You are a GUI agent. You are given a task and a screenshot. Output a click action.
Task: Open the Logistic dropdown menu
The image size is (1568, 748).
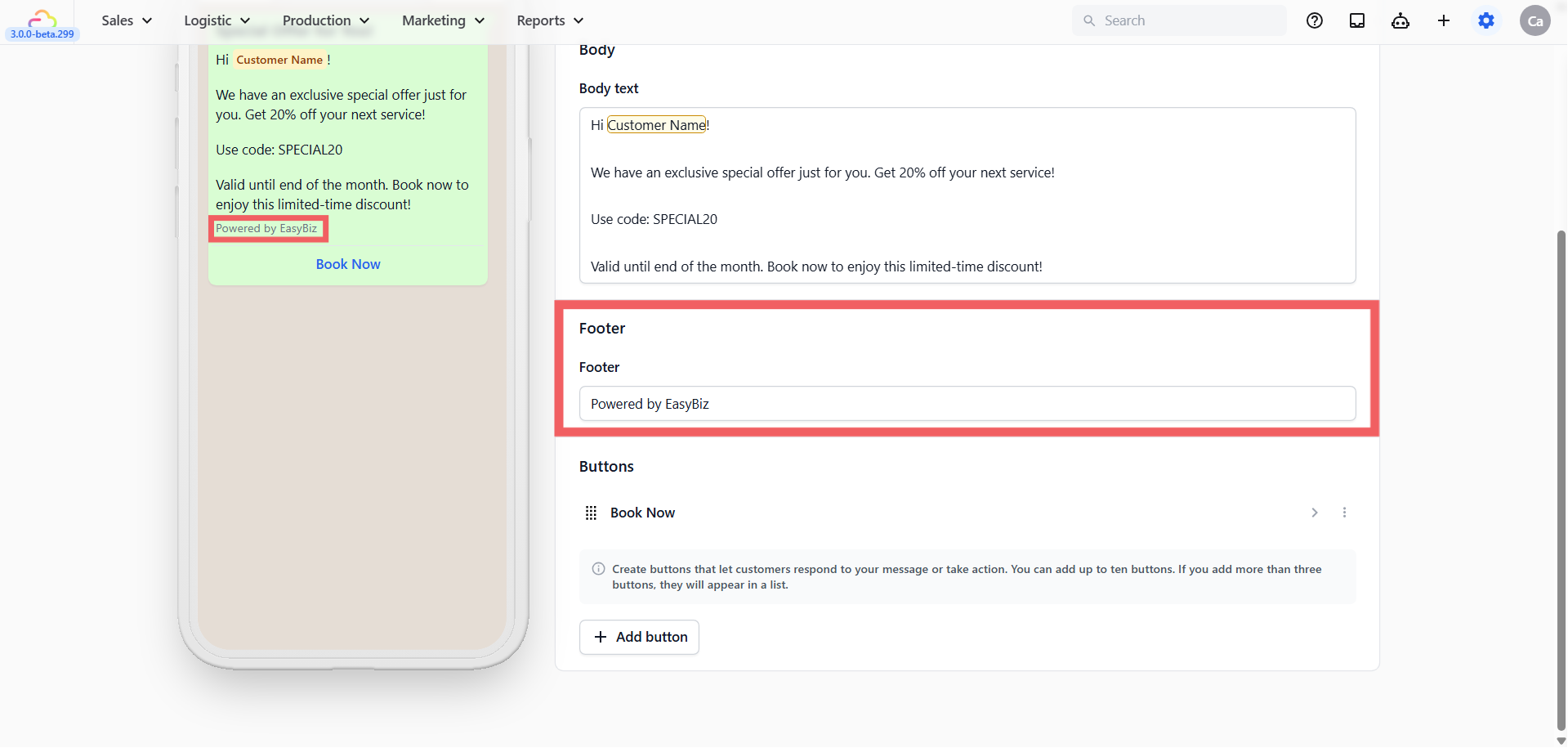pyautogui.click(x=217, y=20)
